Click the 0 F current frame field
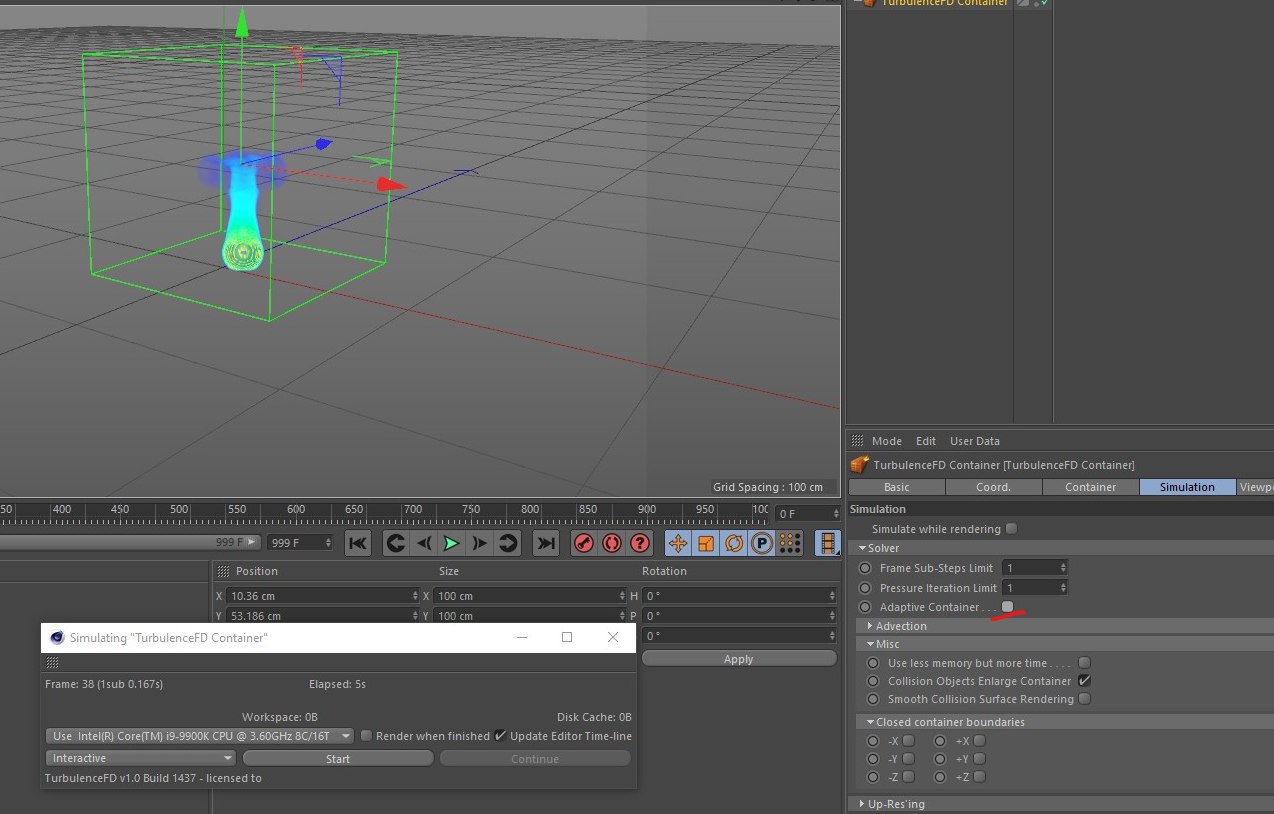The width and height of the screenshot is (1274, 814). [808, 514]
